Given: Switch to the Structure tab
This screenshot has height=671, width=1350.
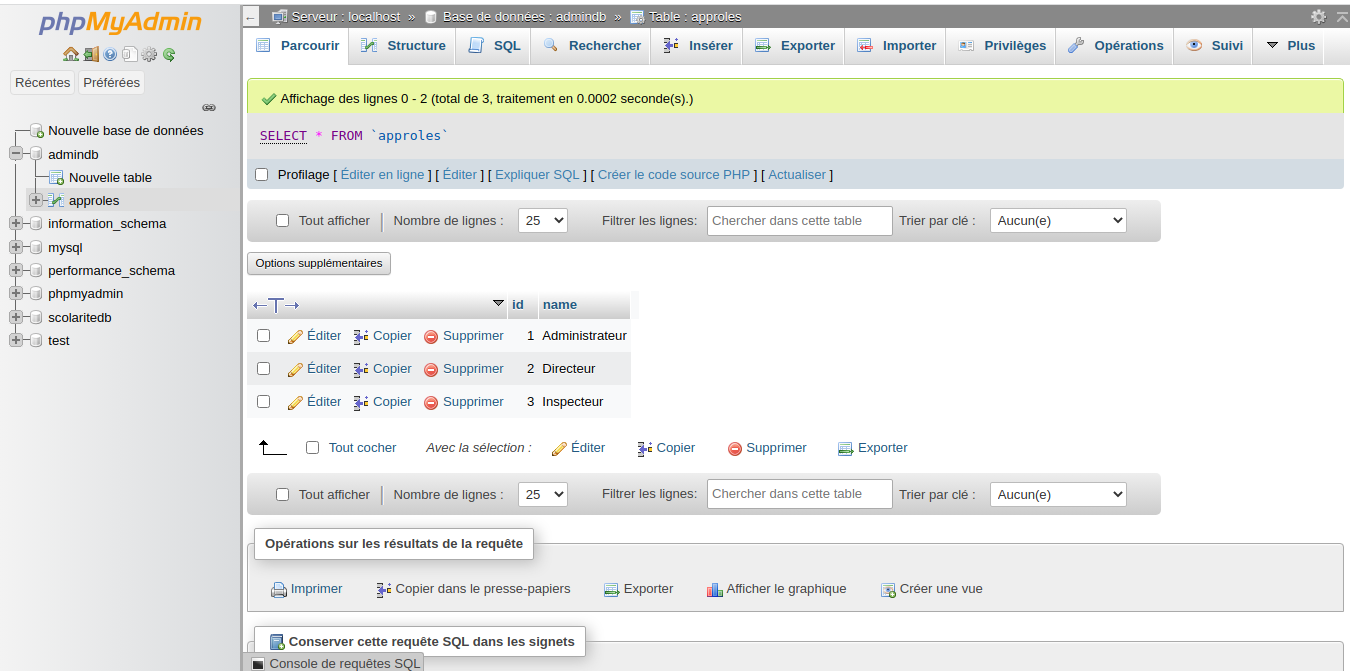Looking at the screenshot, I should coord(403,46).
